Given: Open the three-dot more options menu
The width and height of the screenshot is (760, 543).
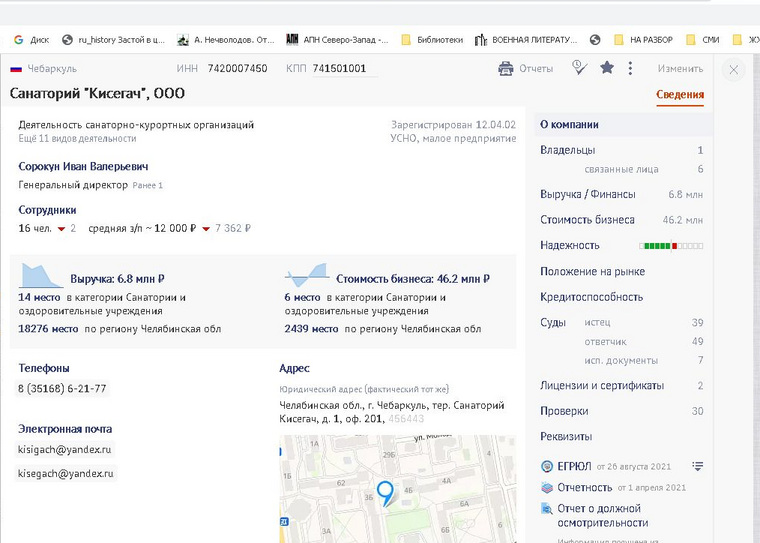Looking at the screenshot, I should click(x=630, y=68).
